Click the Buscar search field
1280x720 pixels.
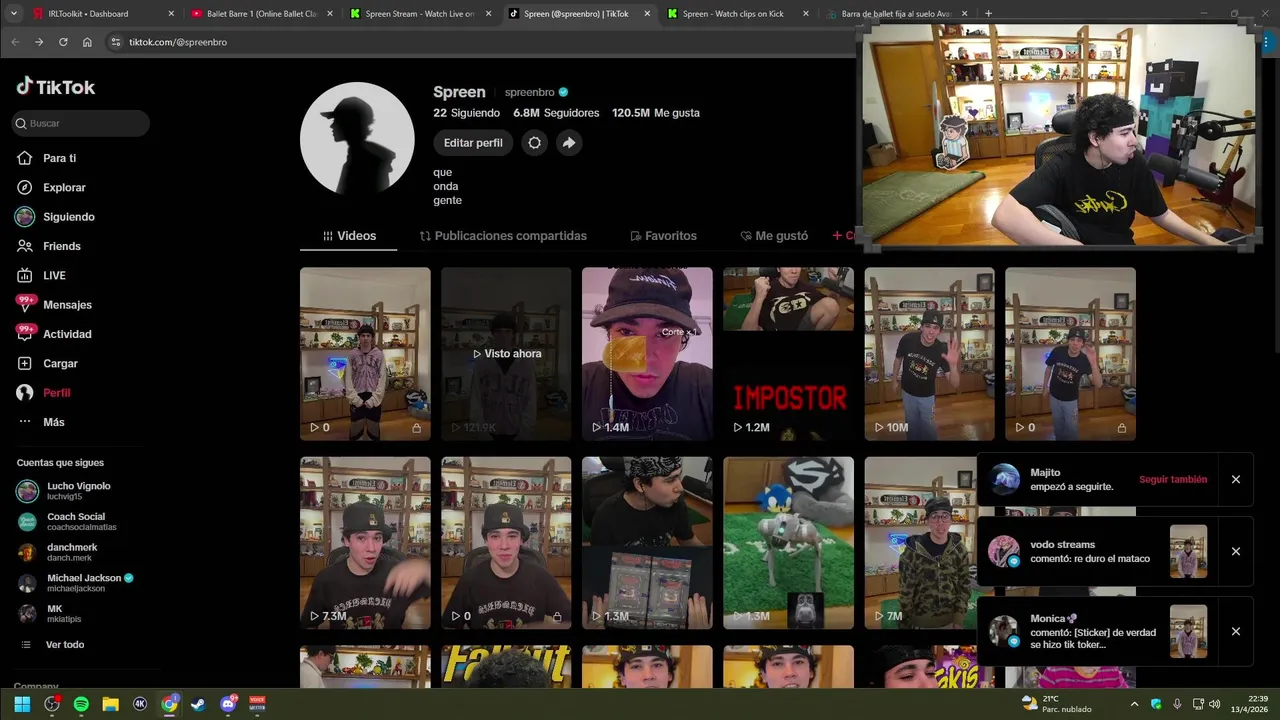pyautogui.click(x=81, y=123)
